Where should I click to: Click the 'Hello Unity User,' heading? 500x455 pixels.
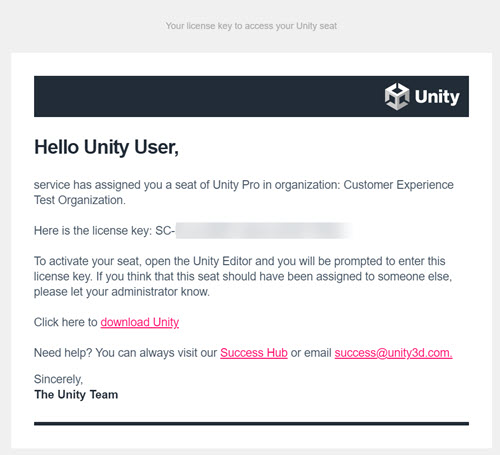pyautogui.click(x=106, y=147)
